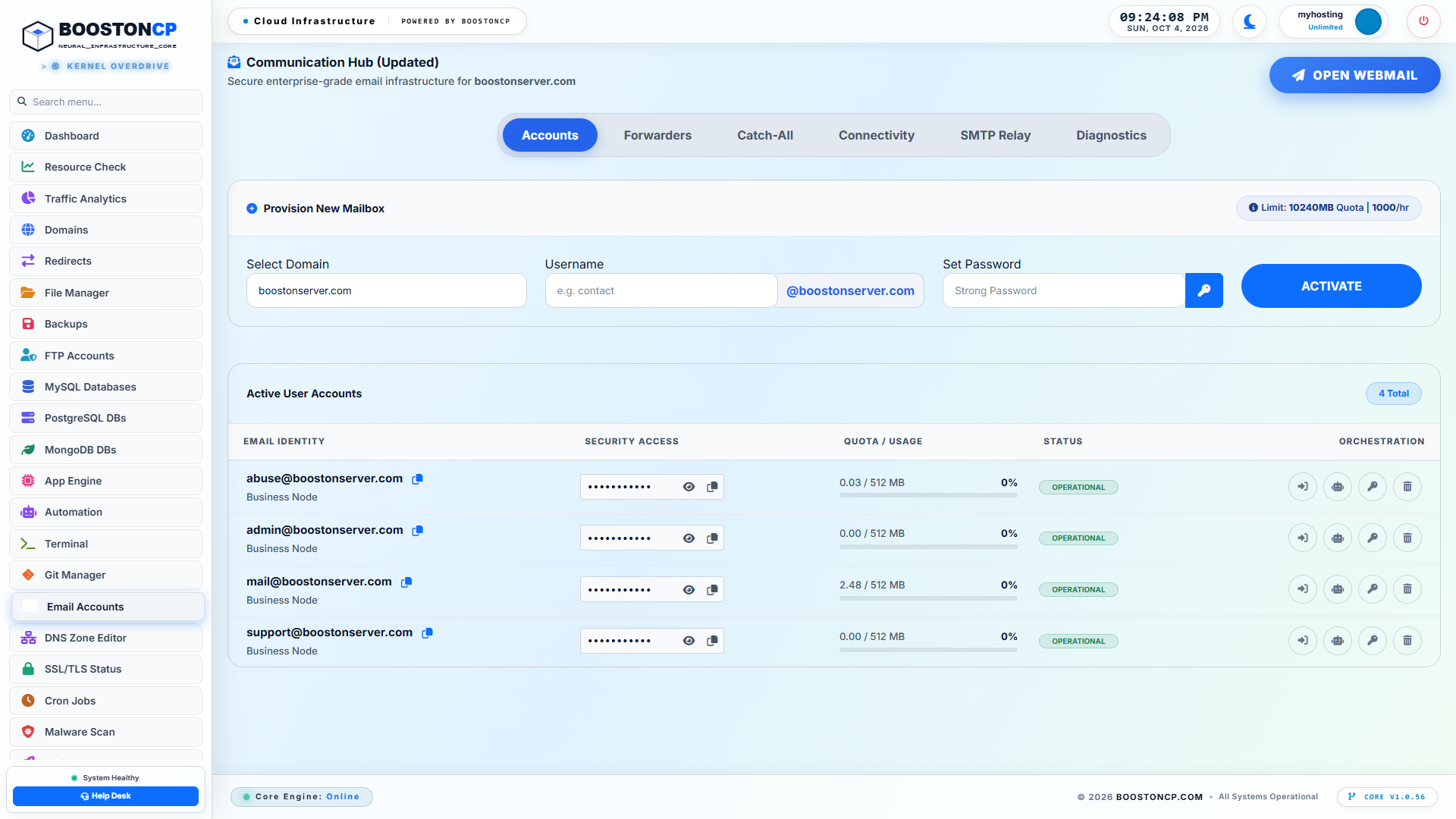
Task: Switch to the Catch-All tab
Action: 765,135
